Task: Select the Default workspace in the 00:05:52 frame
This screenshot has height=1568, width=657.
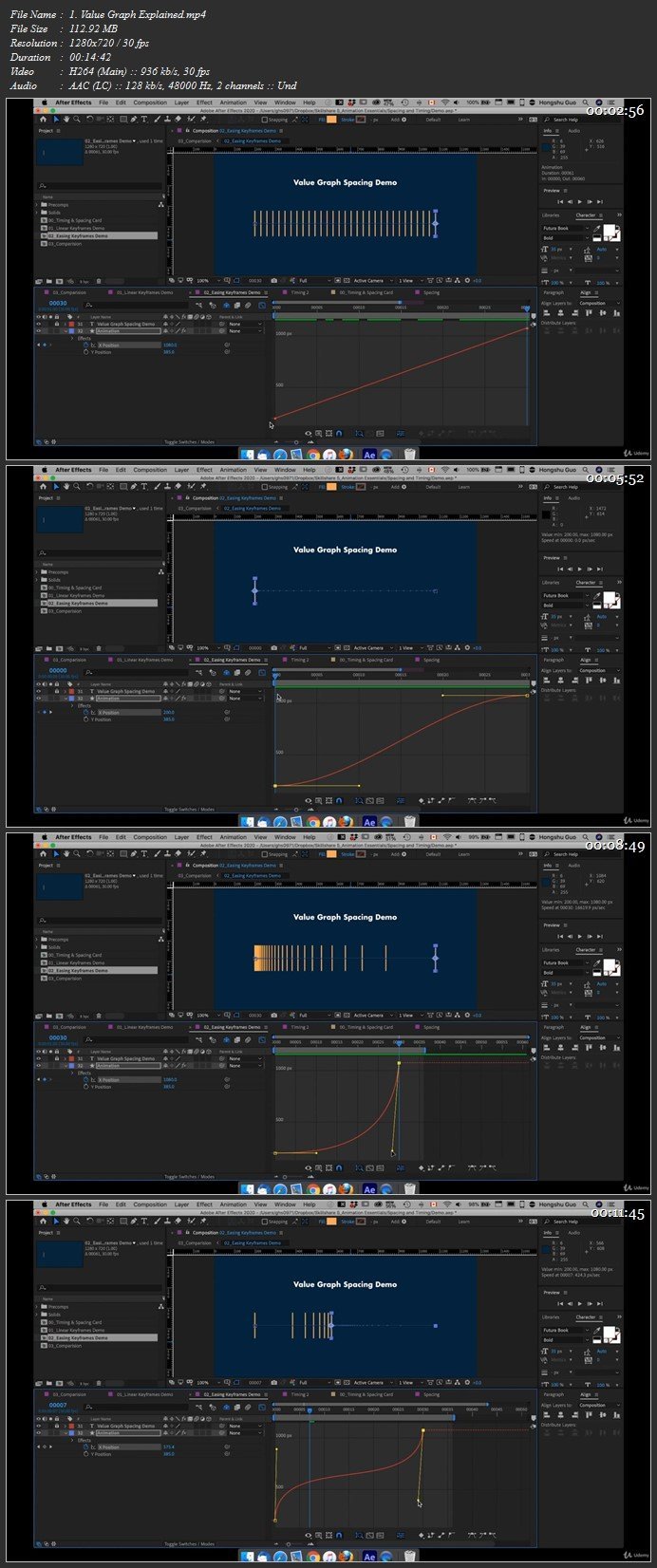Action: pyautogui.click(x=433, y=487)
